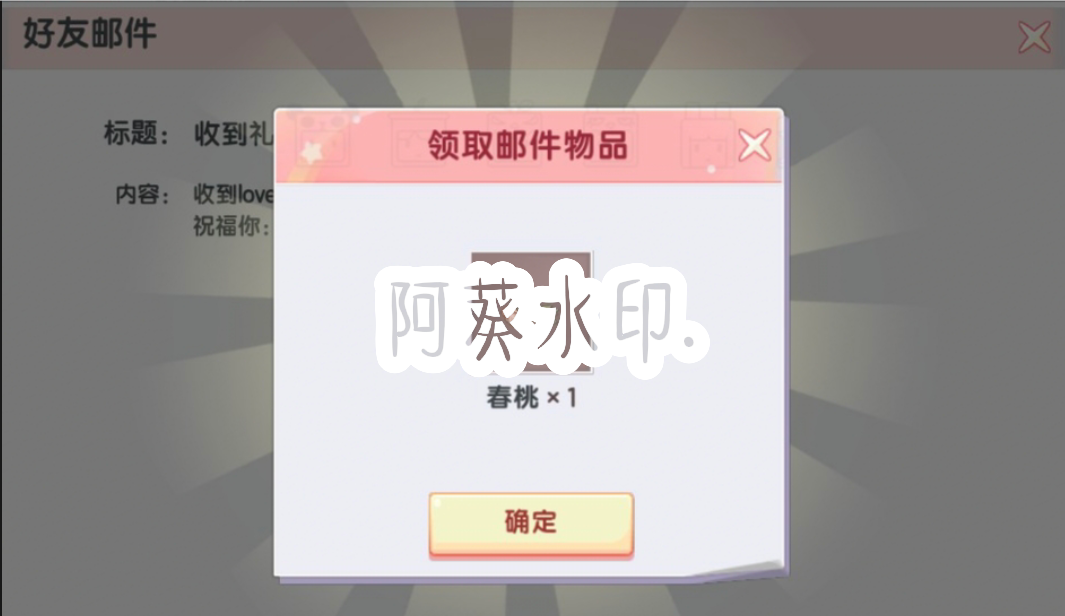Screen dimensions: 1065x616
Task: Click the 春桃 × 1 item label
Action: pyautogui.click(x=531, y=397)
